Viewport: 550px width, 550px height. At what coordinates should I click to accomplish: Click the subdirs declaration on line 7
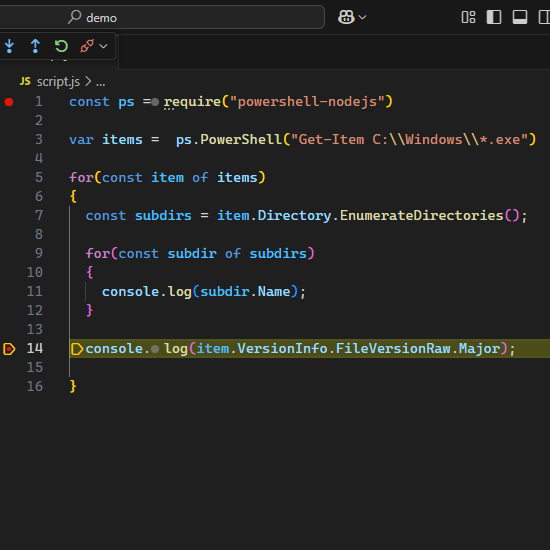tap(163, 215)
